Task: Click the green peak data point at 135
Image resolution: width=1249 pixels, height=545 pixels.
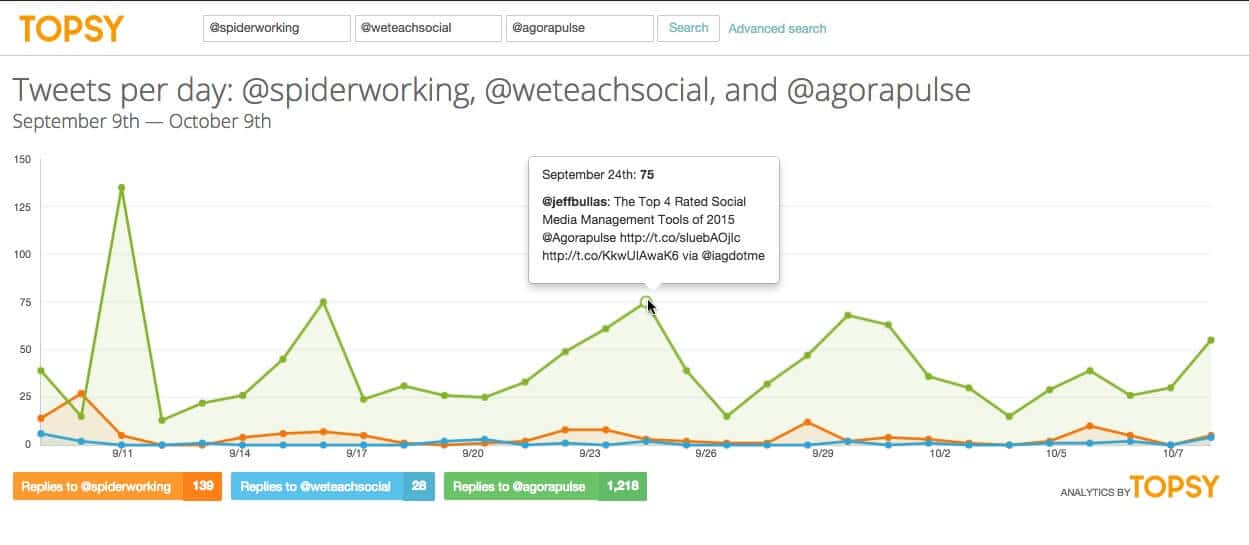Action: (121, 188)
